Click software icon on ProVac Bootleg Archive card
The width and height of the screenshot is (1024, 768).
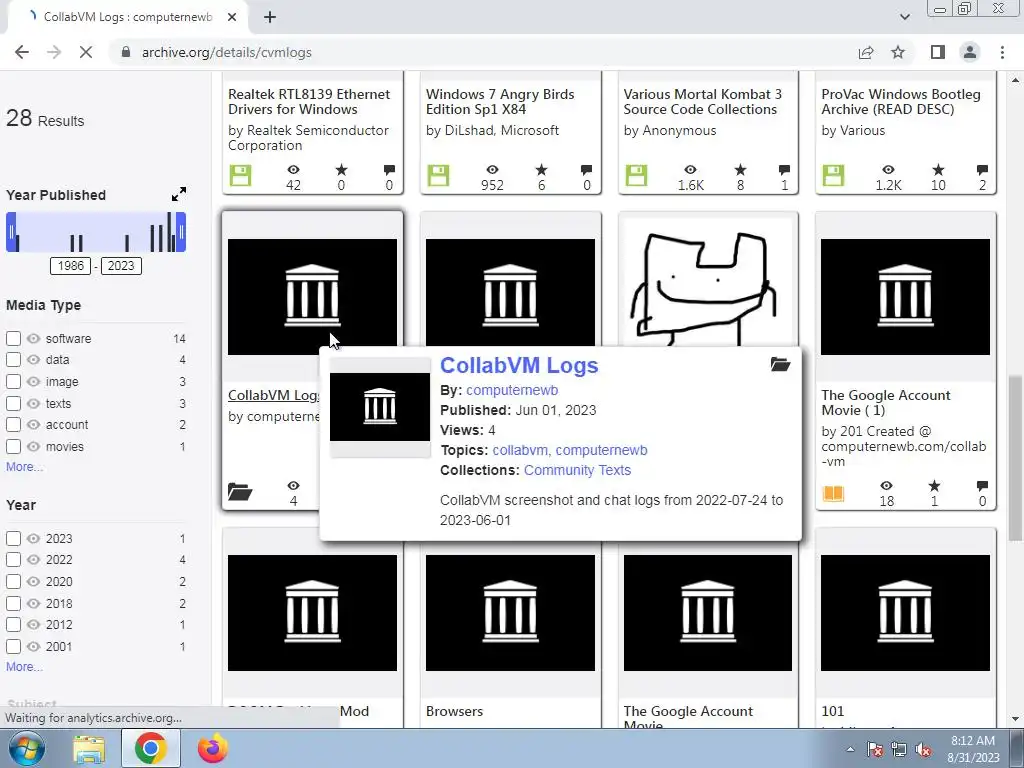coord(833,175)
